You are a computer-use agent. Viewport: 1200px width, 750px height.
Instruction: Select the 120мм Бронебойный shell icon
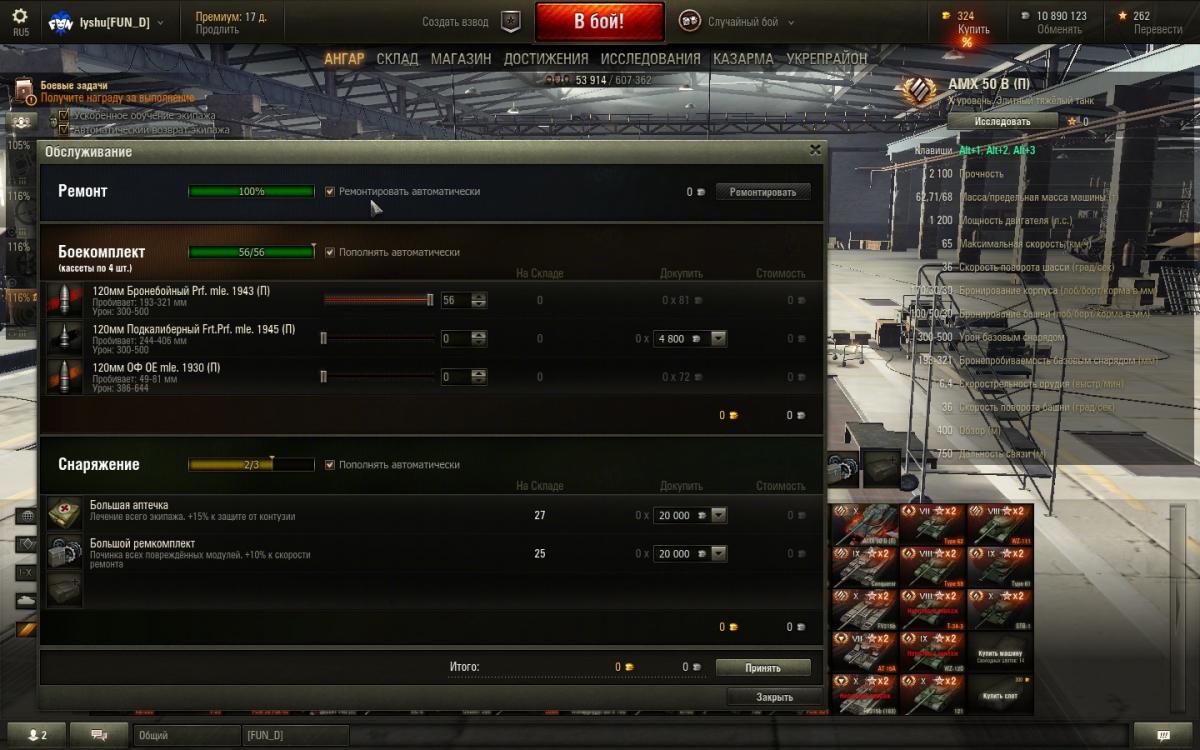coord(64,300)
